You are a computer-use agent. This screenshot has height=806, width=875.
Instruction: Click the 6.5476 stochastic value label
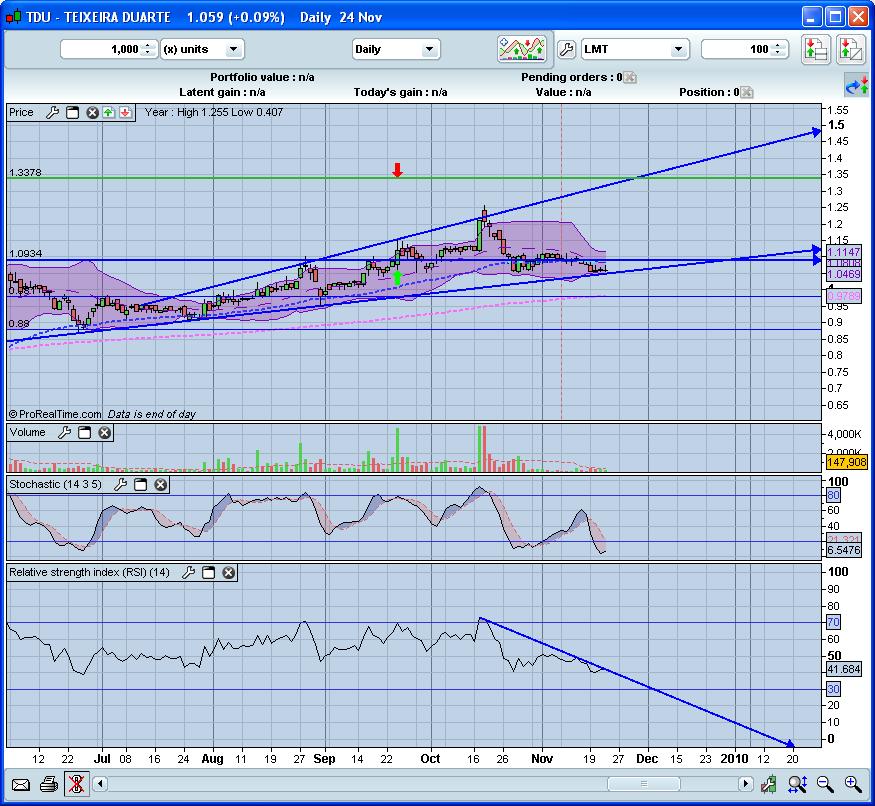pyautogui.click(x=844, y=550)
